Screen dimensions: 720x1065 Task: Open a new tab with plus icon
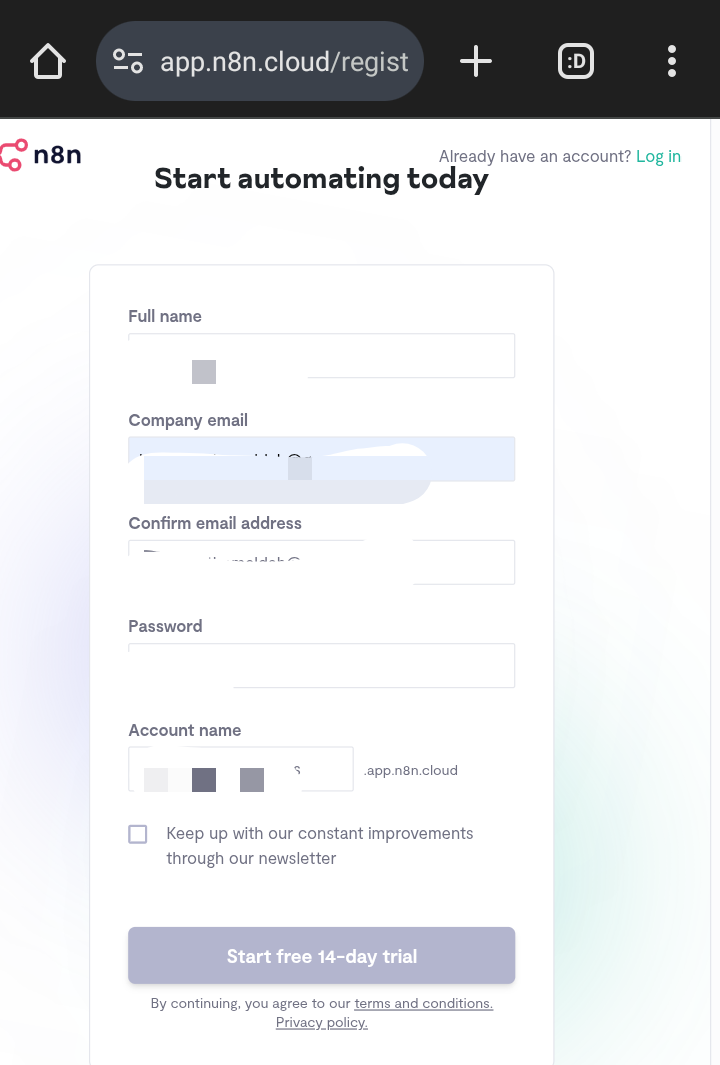tap(476, 62)
